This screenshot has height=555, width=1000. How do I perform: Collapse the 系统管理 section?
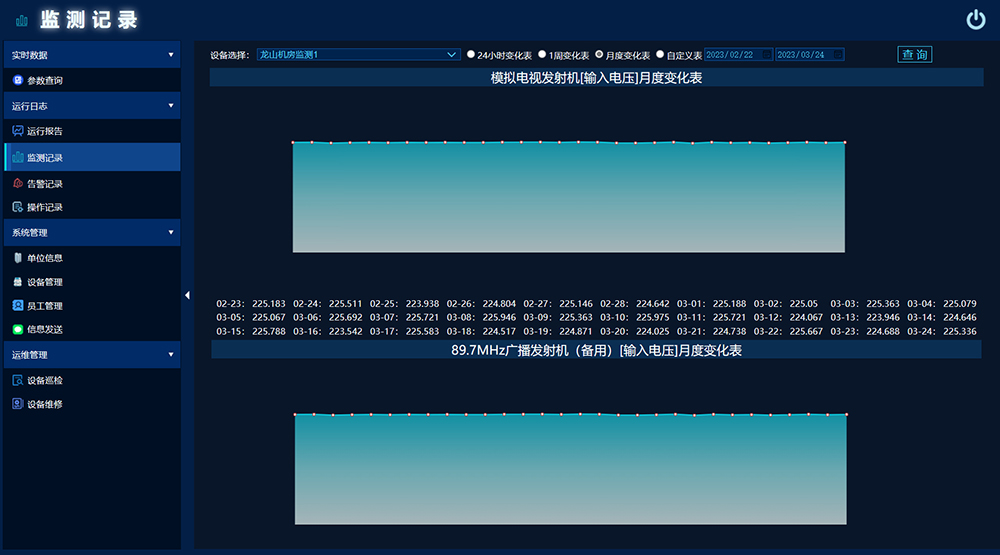tap(92, 233)
